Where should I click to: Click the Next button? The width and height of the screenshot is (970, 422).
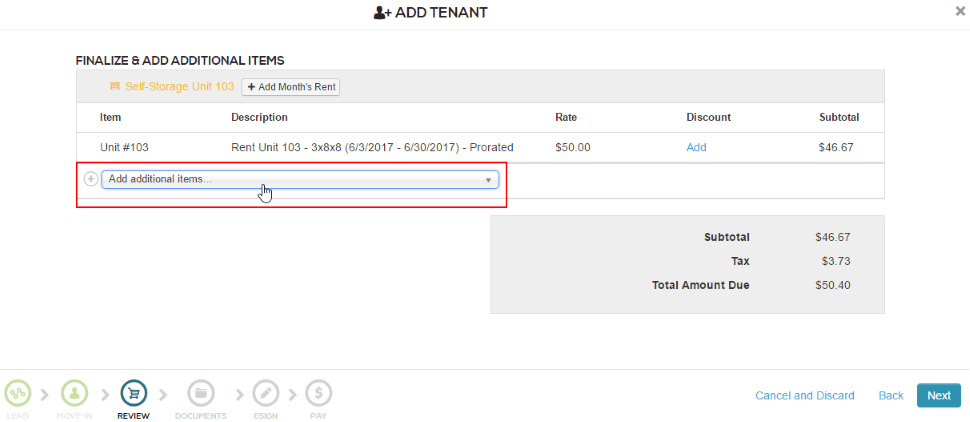(938, 395)
